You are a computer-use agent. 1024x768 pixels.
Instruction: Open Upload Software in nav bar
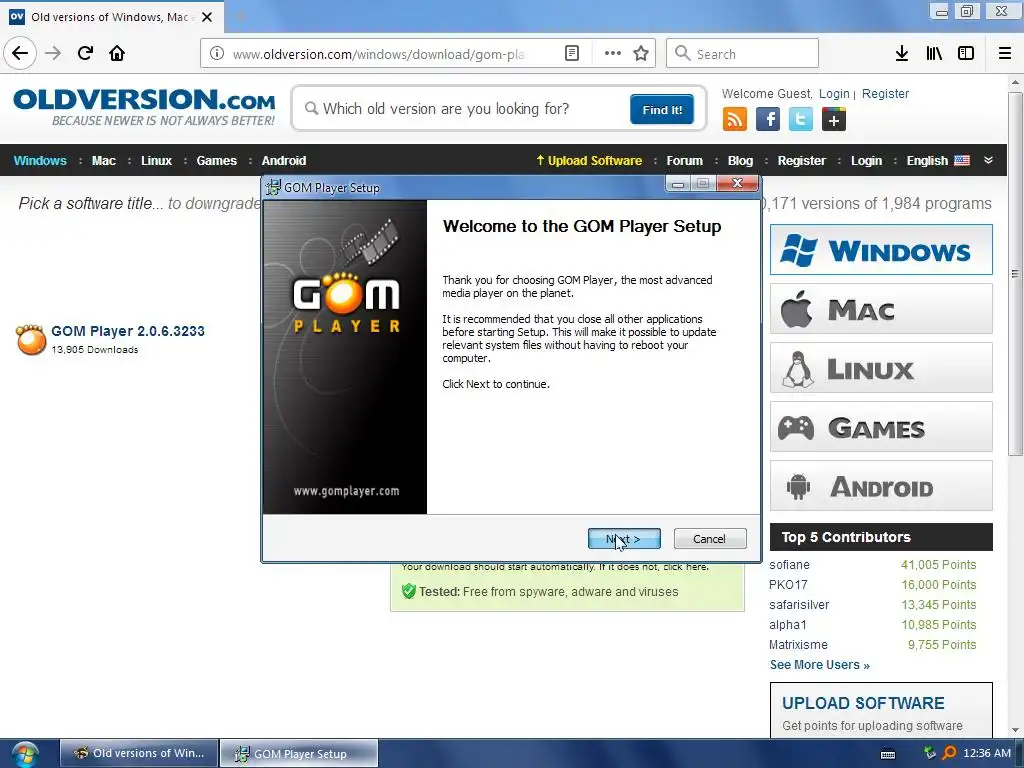[589, 161]
